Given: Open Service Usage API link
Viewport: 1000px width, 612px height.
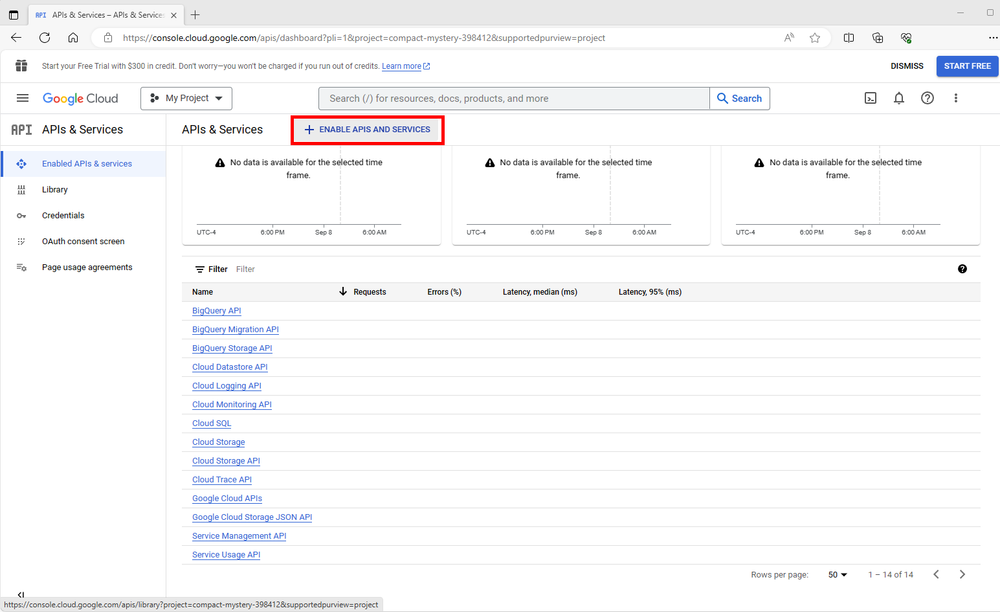Looking at the screenshot, I should coord(226,555).
